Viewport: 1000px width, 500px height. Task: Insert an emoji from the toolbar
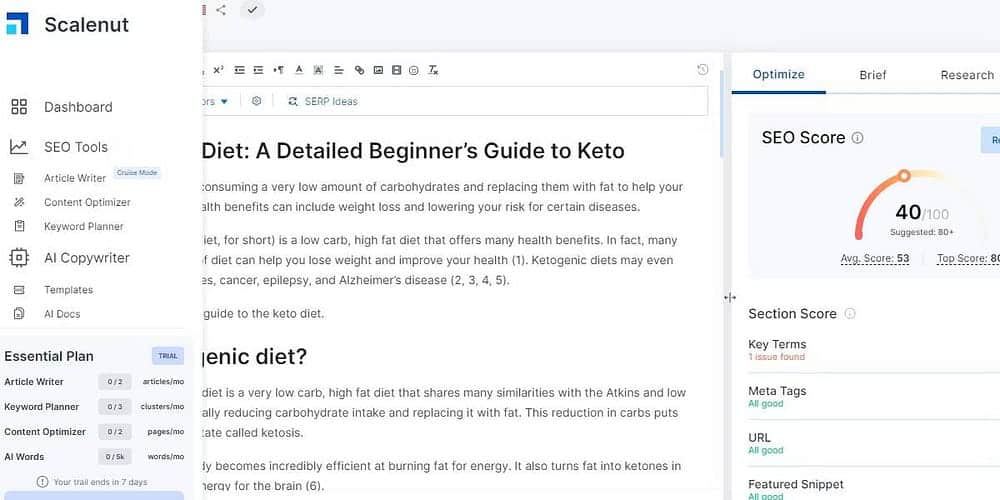414,70
